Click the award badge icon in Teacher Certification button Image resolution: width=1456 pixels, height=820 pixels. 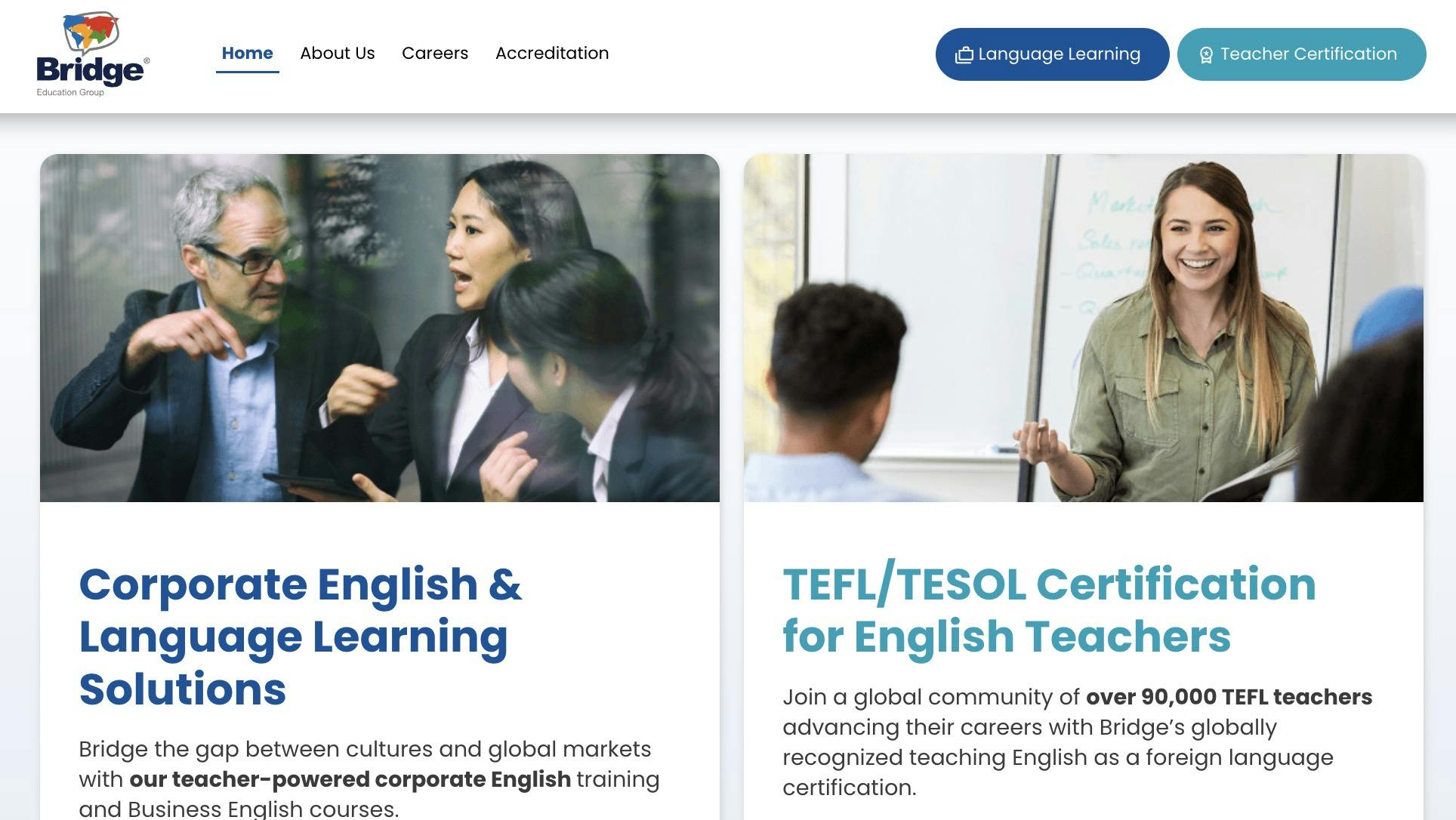pyautogui.click(x=1206, y=55)
